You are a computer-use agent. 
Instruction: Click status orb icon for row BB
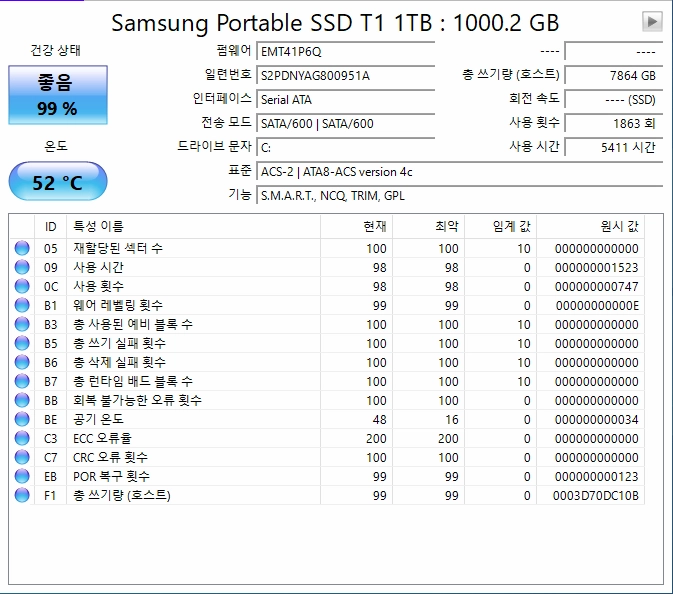(22, 400)
